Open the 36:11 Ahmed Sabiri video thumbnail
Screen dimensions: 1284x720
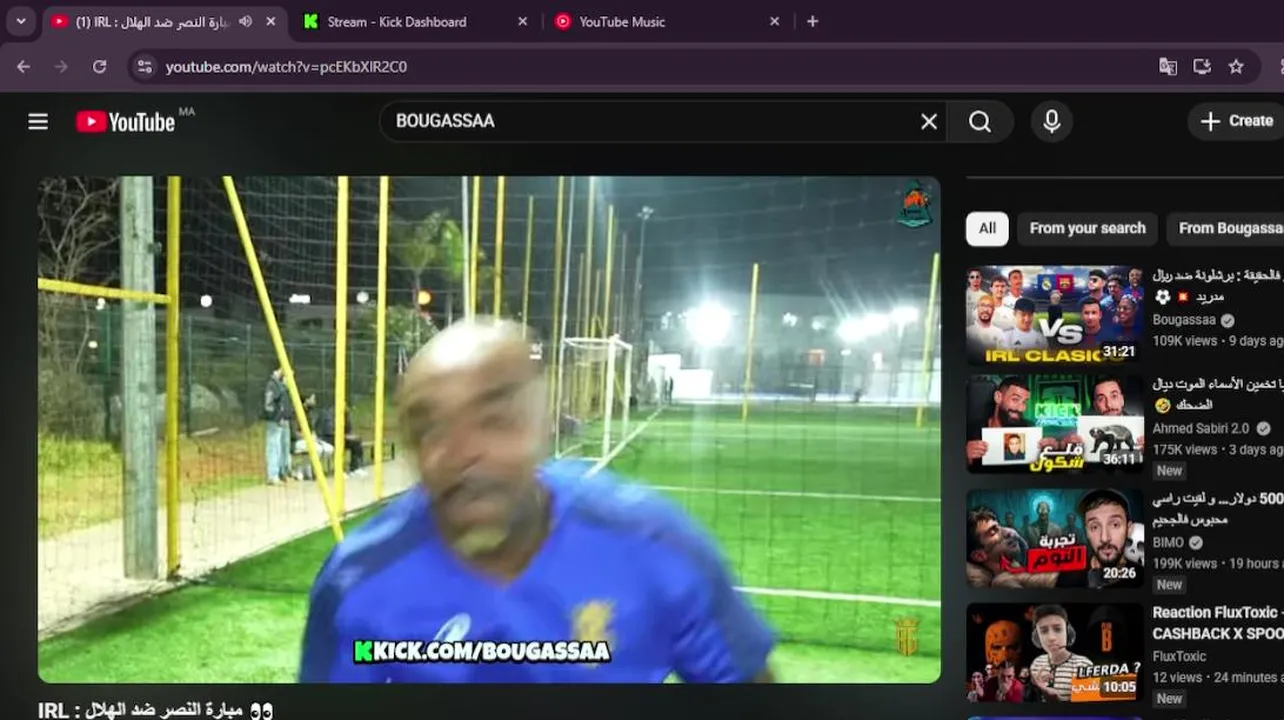click(1054, 423)
